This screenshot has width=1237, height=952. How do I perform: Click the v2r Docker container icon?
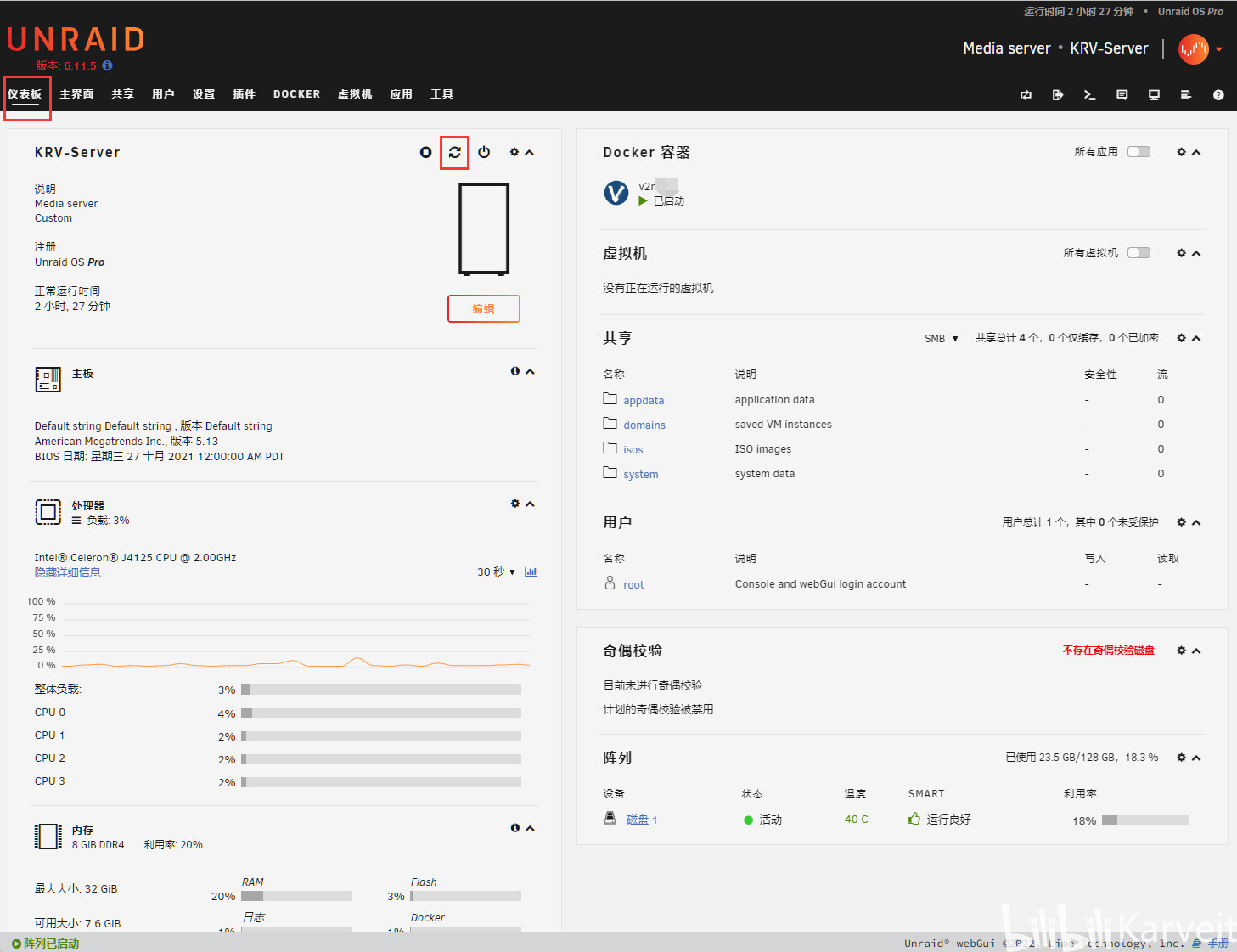616,193
